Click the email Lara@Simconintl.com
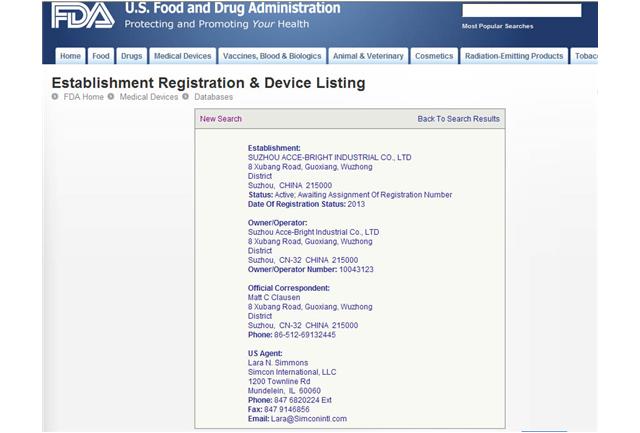This screenshot has width=640, height=433. pos(309,419)
